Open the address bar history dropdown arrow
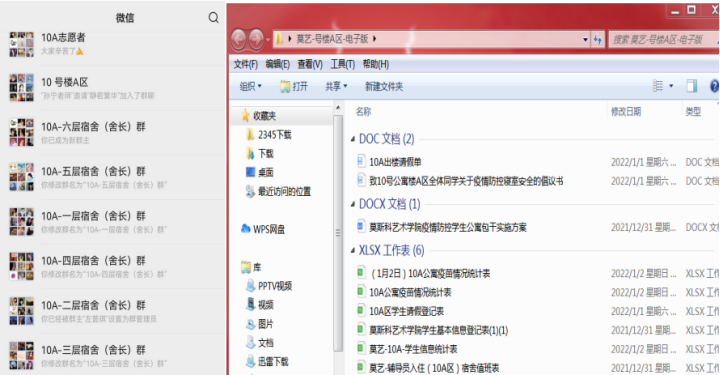The width and height of the screenshot is (720, 375). 585,39
